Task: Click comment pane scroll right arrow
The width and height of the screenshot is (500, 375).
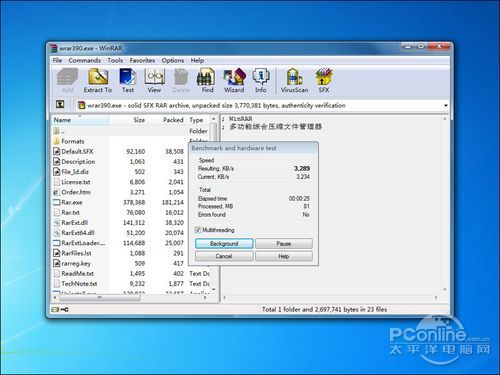Action: (436, 298)
